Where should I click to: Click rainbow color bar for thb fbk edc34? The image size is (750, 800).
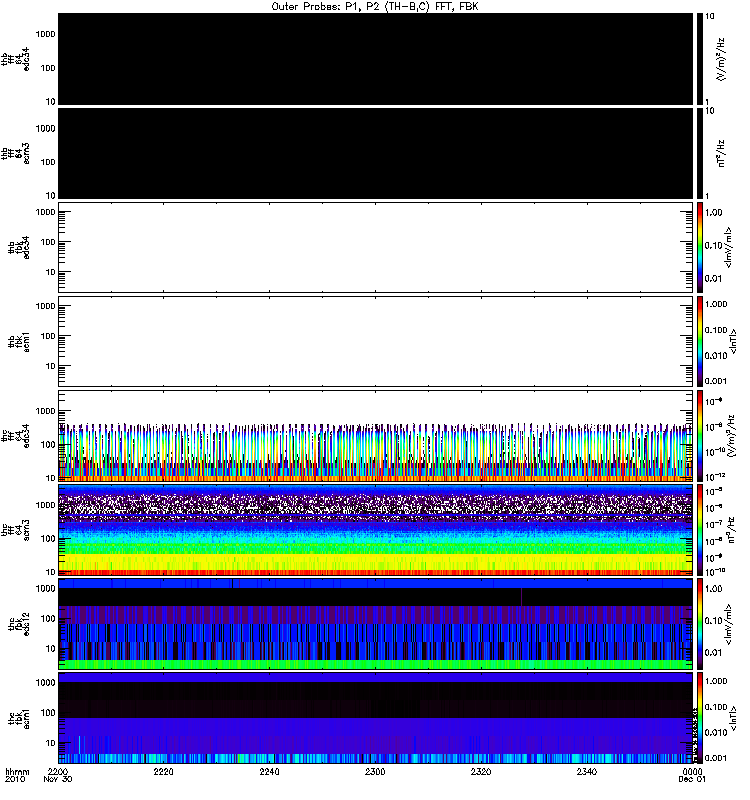click(699, 247)
